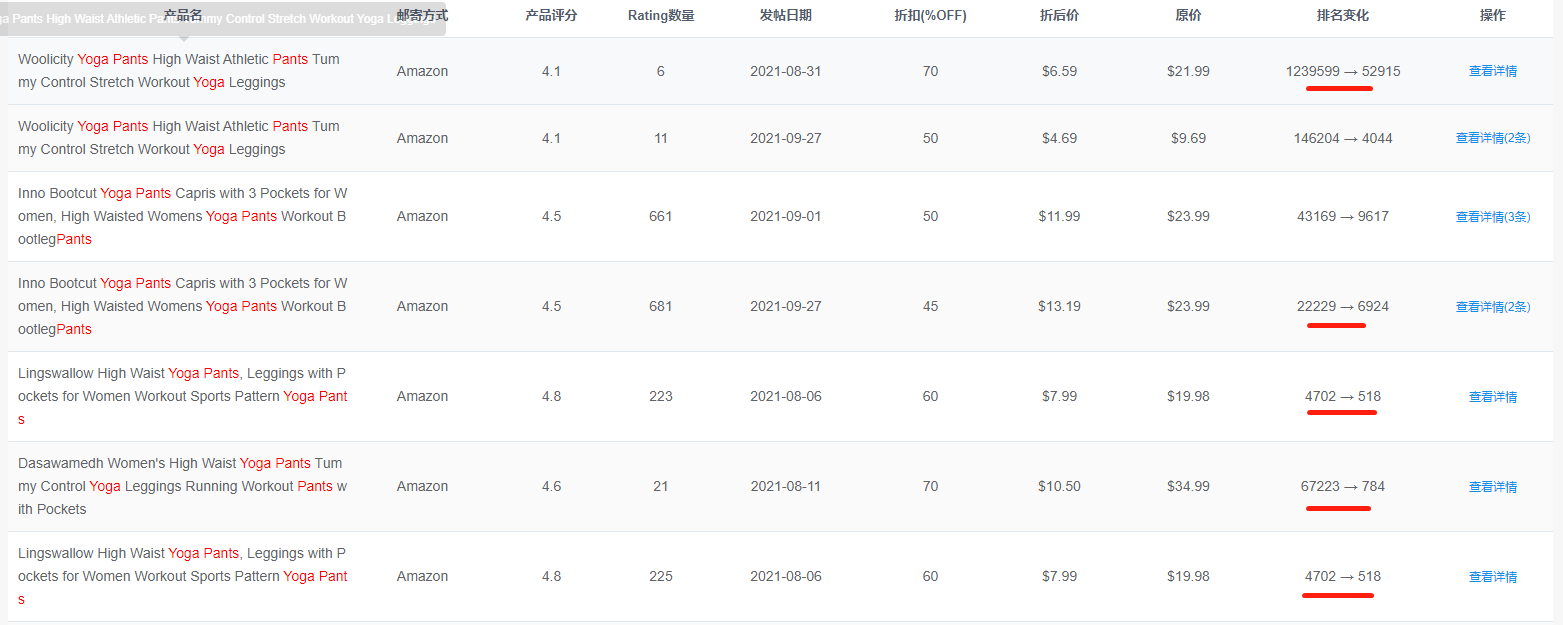View details for Lingswallow row with 223 ratings
This screenshot has width=1563, height=625.
pyautogui.click(x=1492, y=396)
